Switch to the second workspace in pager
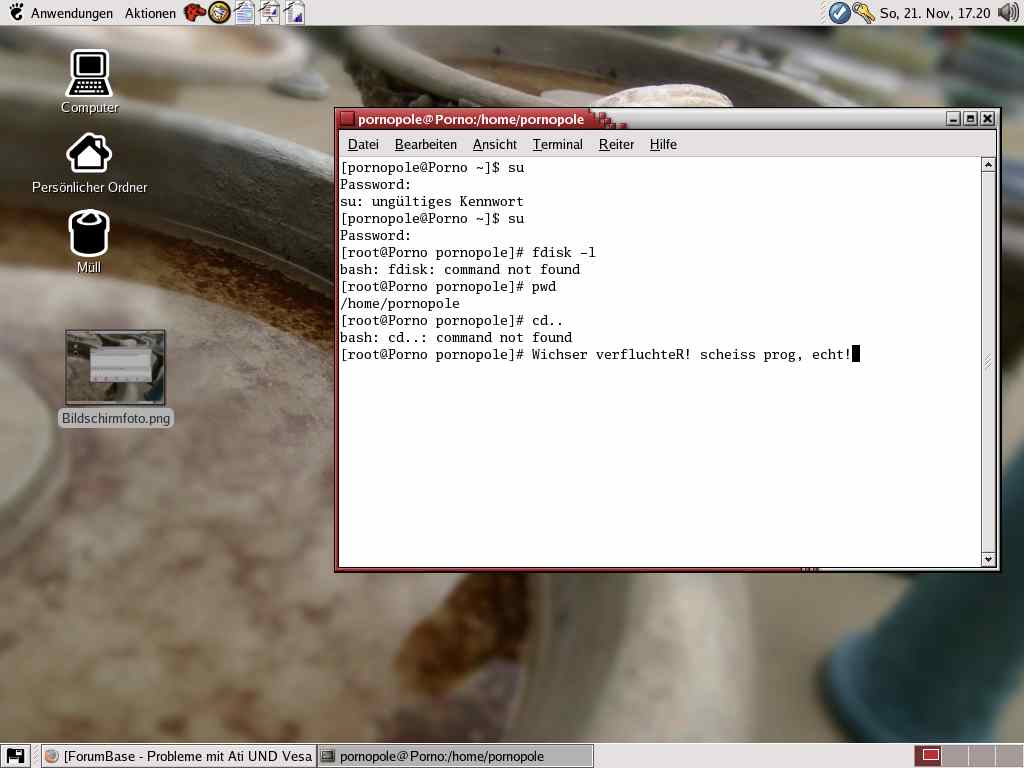Image resolution: width=1024 pixels, height=768 pixels. 957,756
